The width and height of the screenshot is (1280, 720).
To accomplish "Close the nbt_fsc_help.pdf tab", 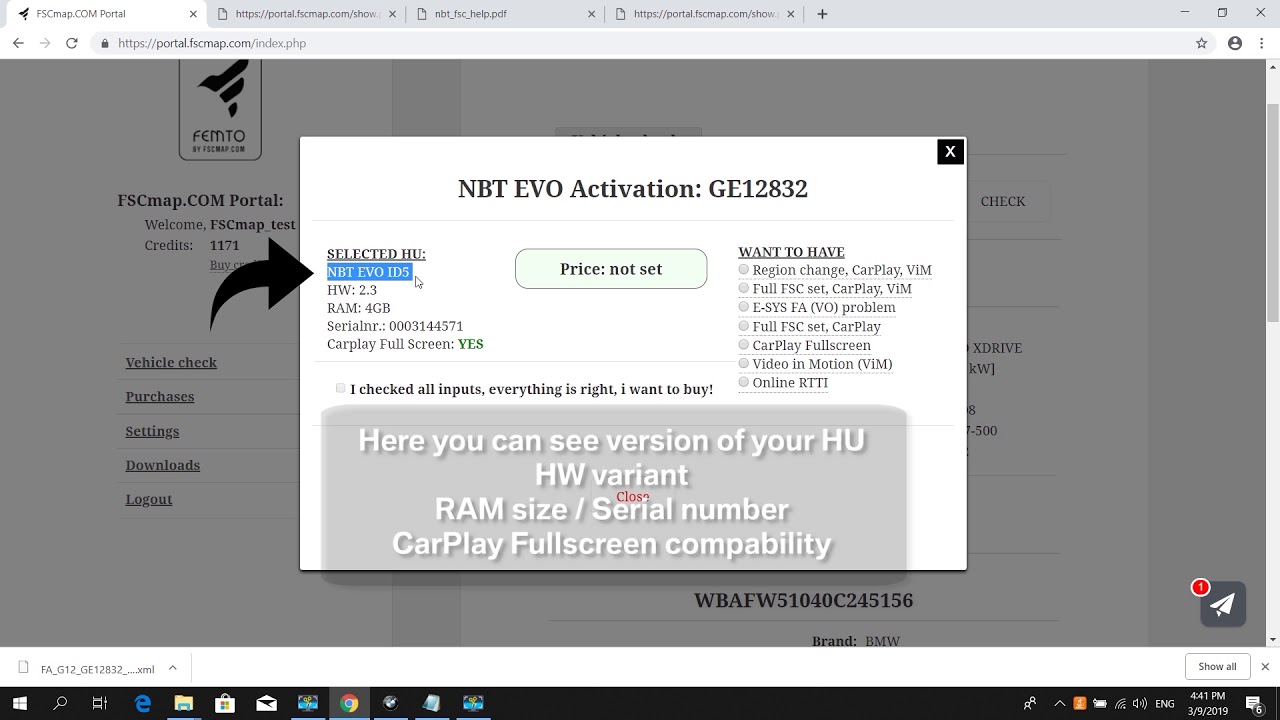I will [592, 14].
